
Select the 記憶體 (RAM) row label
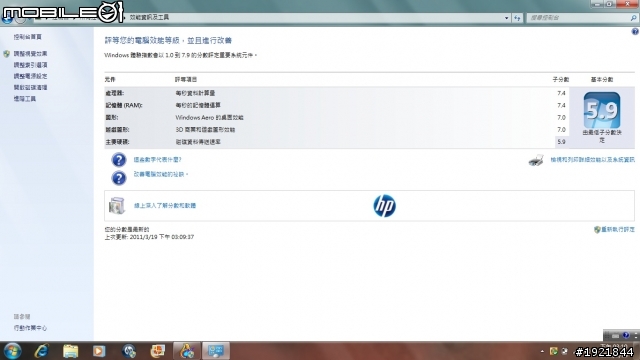tap(124, 105)
